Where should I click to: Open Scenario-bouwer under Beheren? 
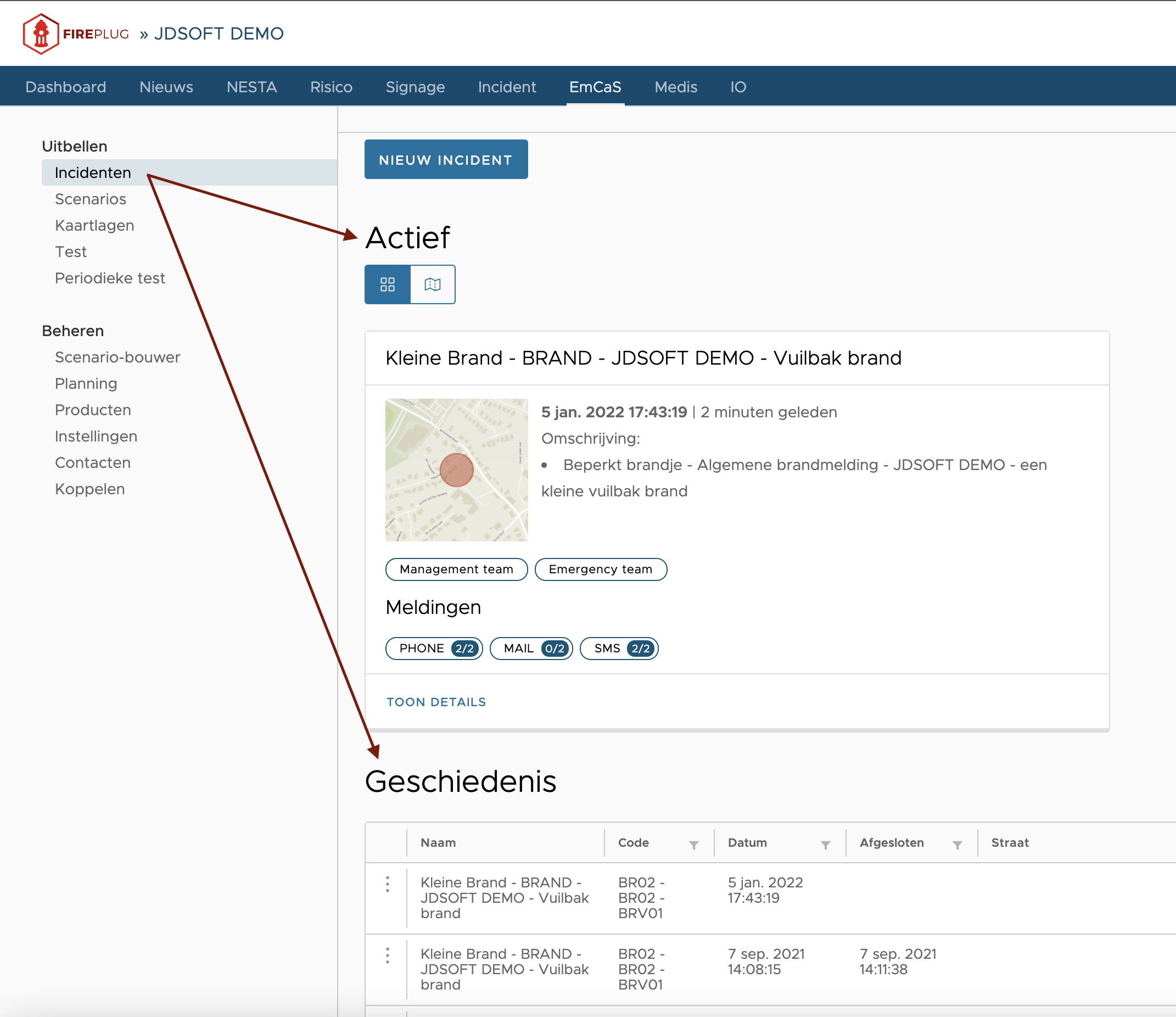pos(117,357)
